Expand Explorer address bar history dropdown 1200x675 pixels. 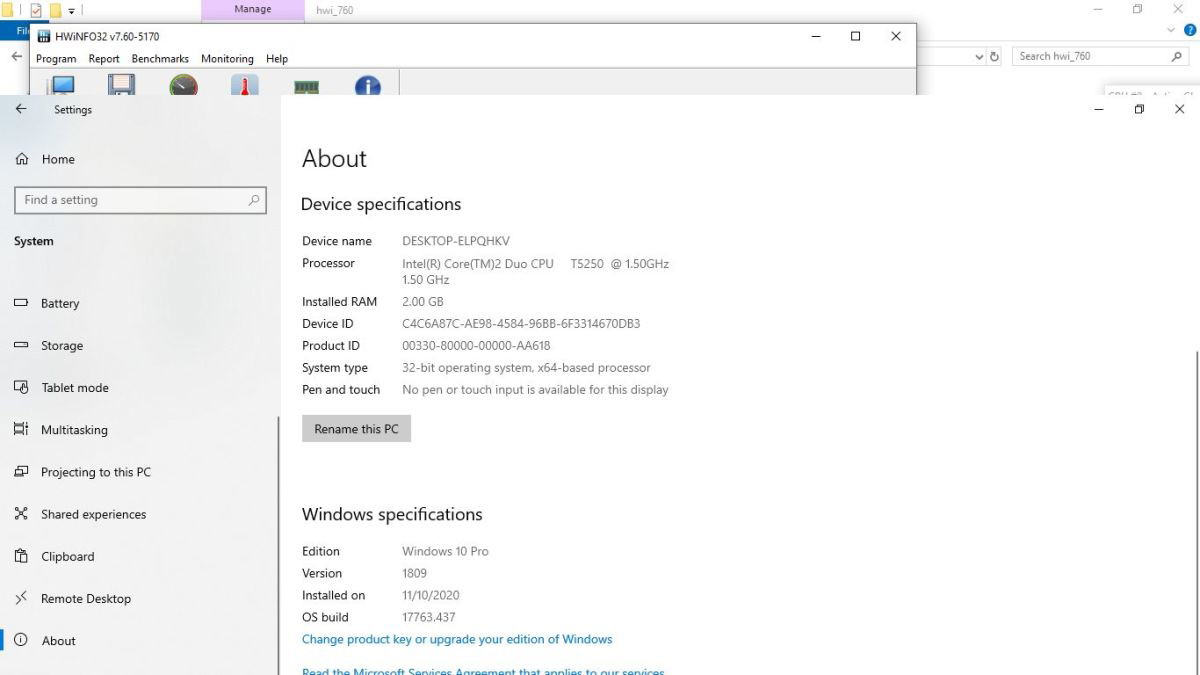[979, 57]
